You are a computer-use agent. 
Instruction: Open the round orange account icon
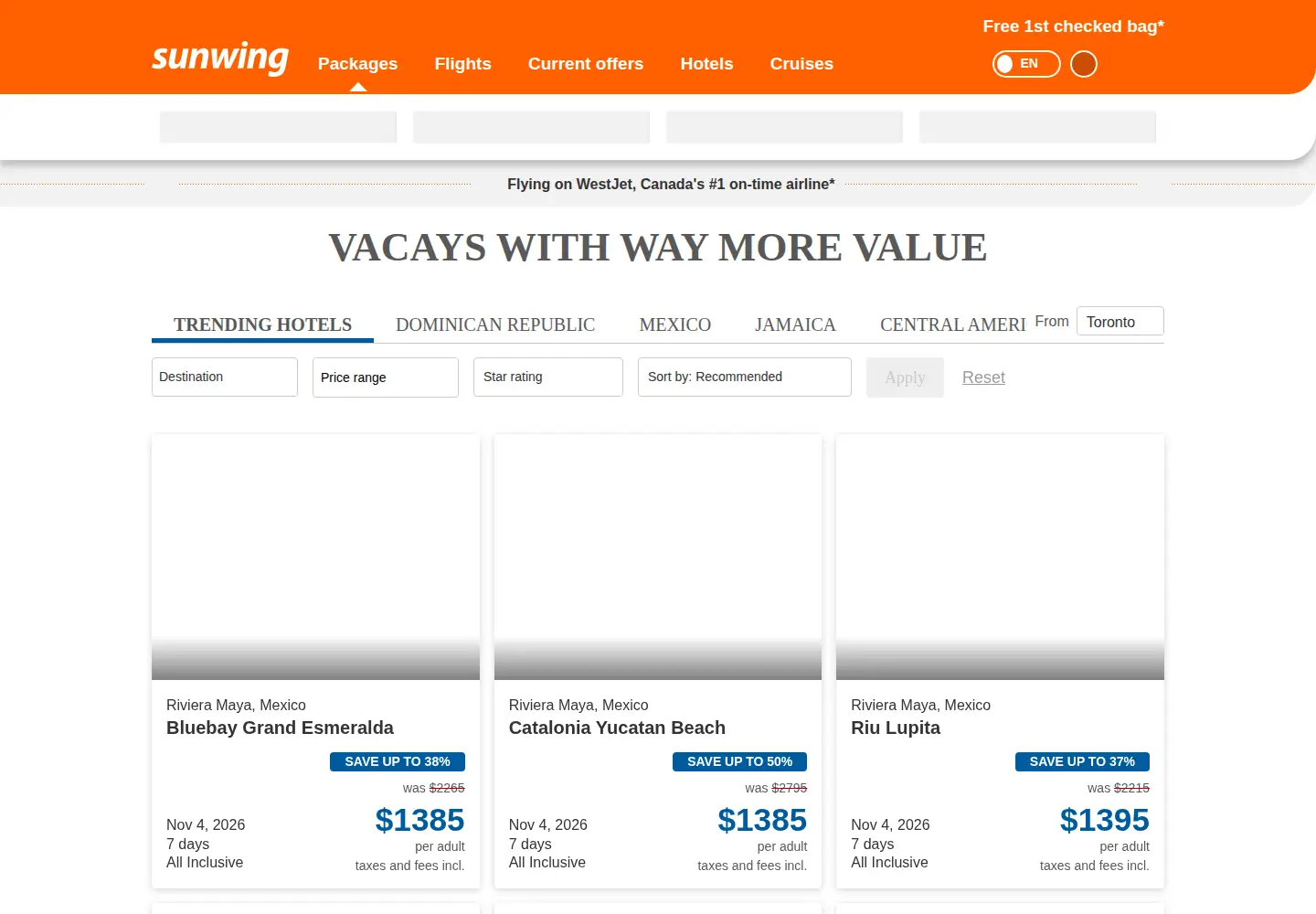coord(1083,64)
